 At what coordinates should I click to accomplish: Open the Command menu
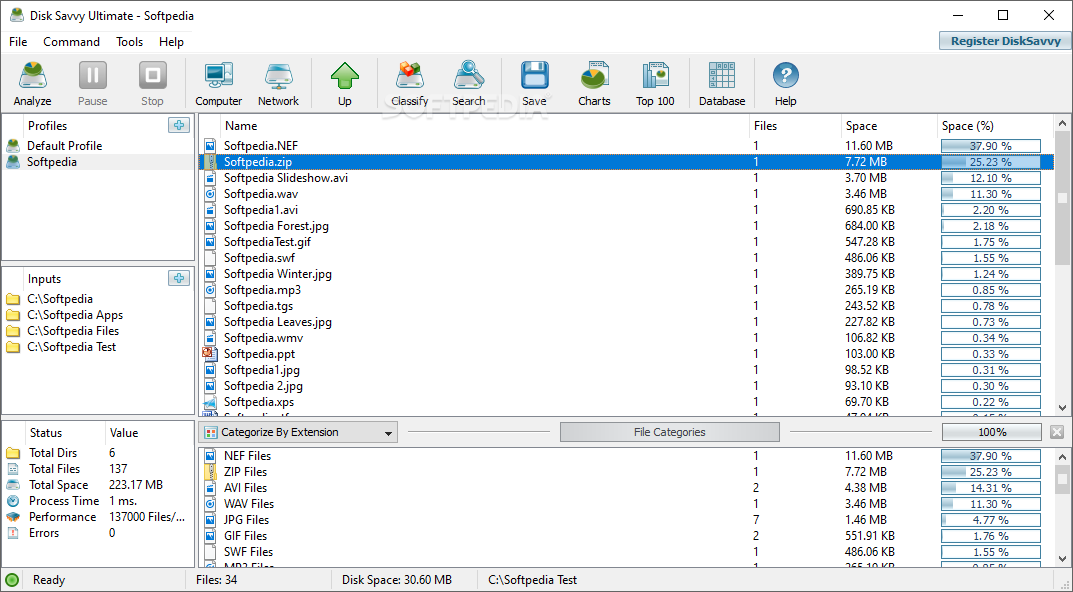click(71, 42)
